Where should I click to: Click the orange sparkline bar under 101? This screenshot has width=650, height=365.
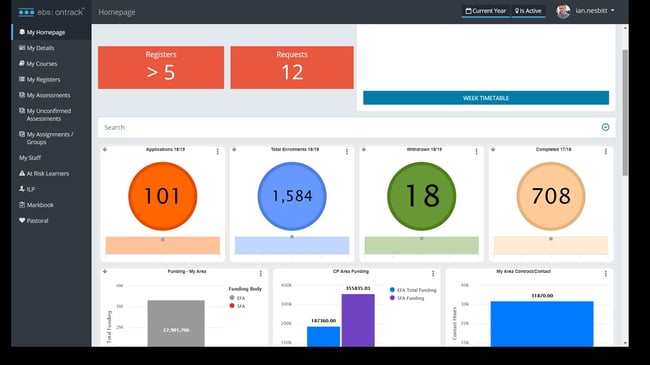click(x=162, y=245)
